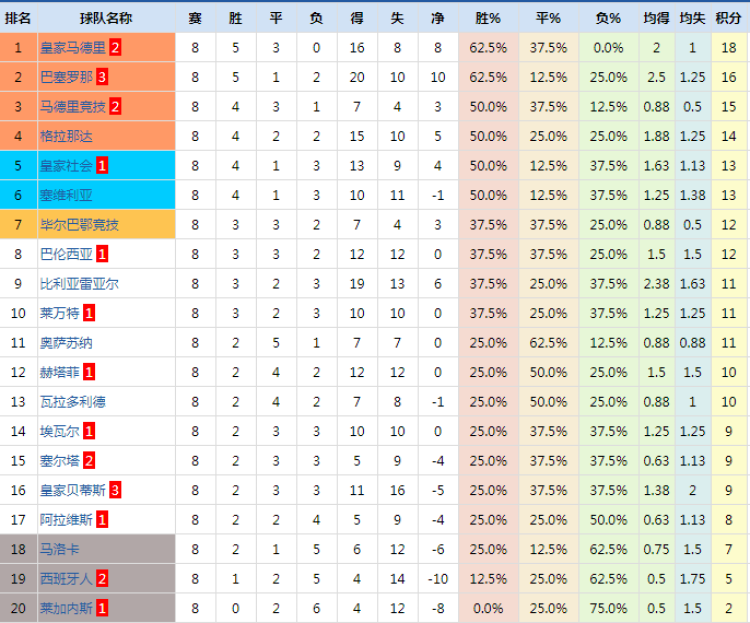Screen dimensions: 750x623
Task: Open the 奥萨苏纳 team link
Action: (66, 343)
